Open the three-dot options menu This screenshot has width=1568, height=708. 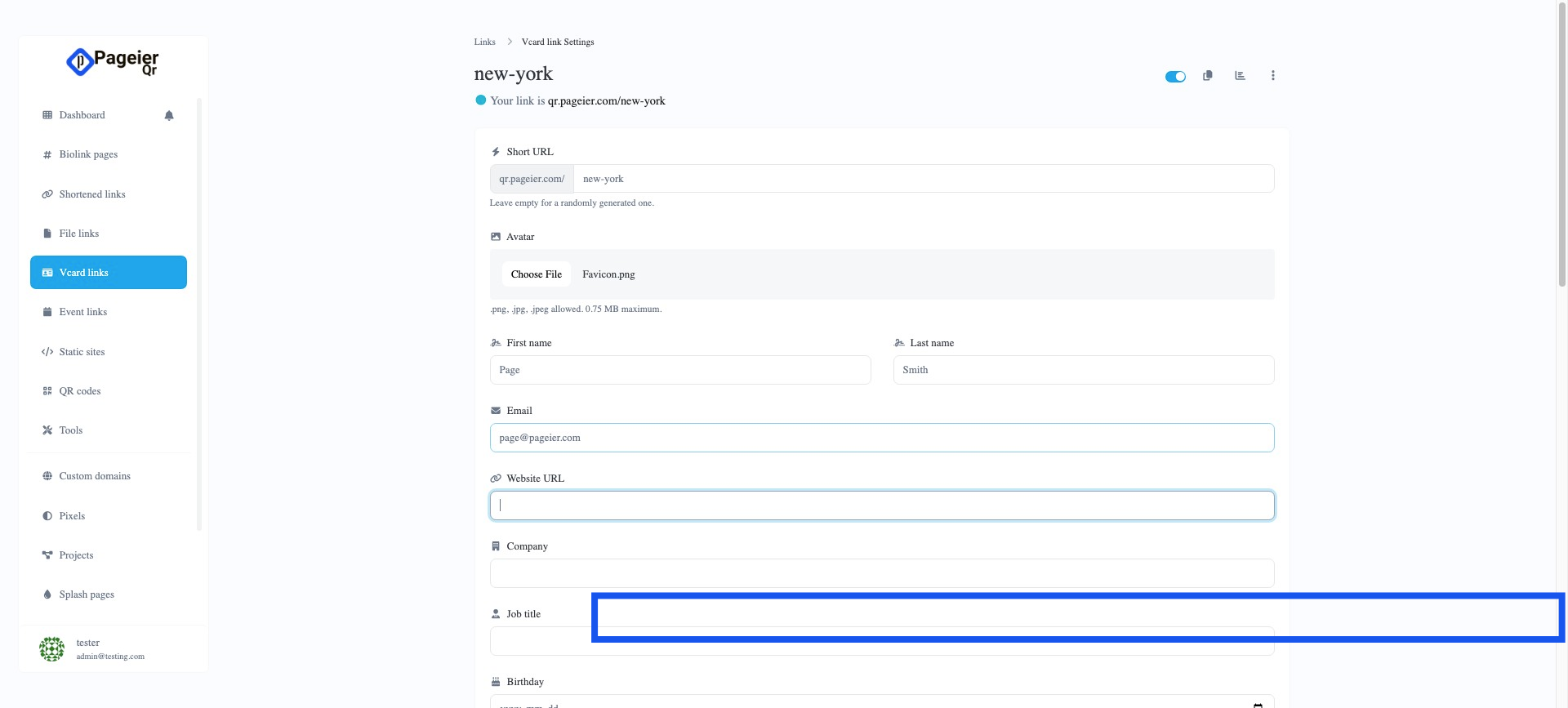click(x=1272, y=76)
